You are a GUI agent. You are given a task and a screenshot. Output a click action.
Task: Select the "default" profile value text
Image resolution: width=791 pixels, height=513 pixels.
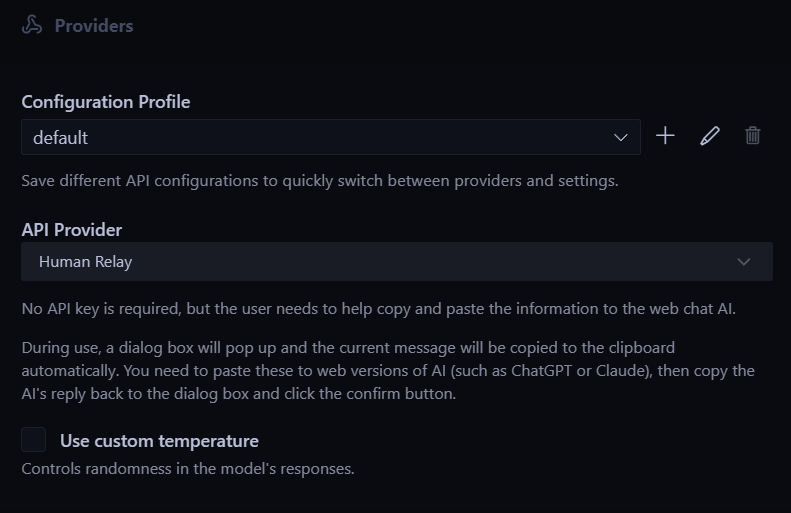(61, 138)
